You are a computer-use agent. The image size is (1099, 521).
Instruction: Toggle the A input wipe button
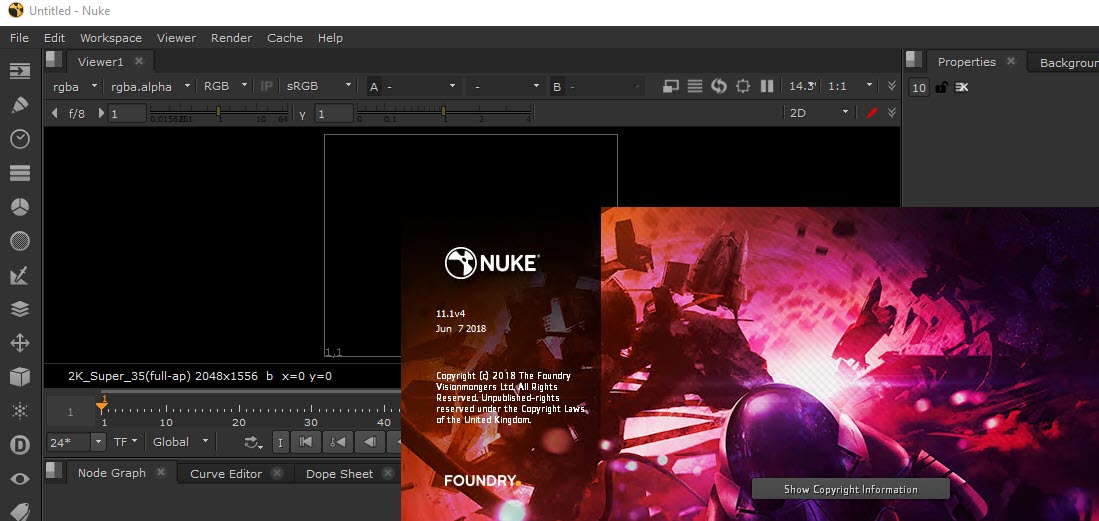(374, 87)
